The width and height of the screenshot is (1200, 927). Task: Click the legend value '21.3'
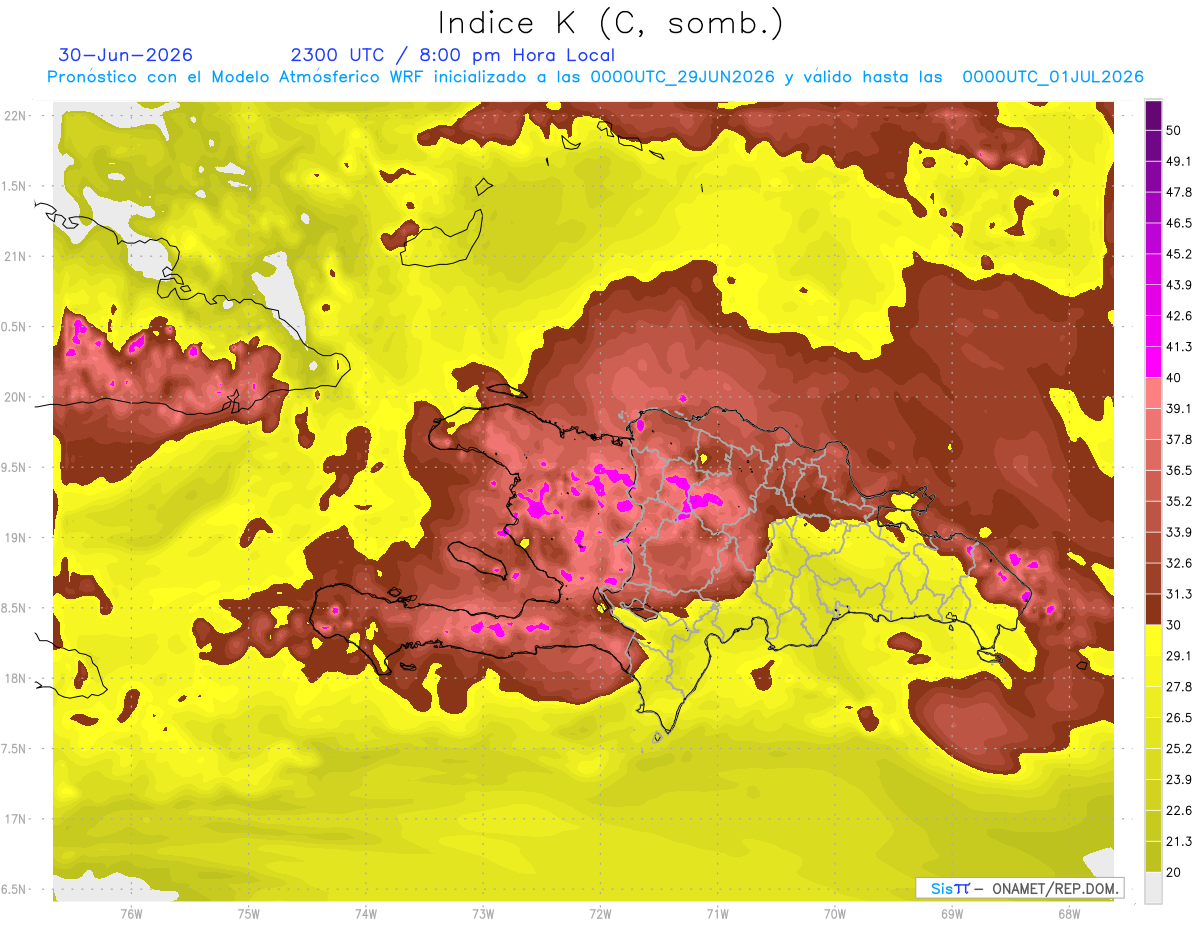(x=1180, y=842)
